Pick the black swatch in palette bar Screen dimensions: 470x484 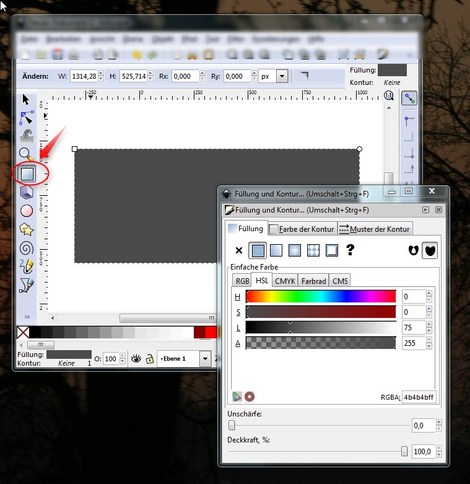35,332
